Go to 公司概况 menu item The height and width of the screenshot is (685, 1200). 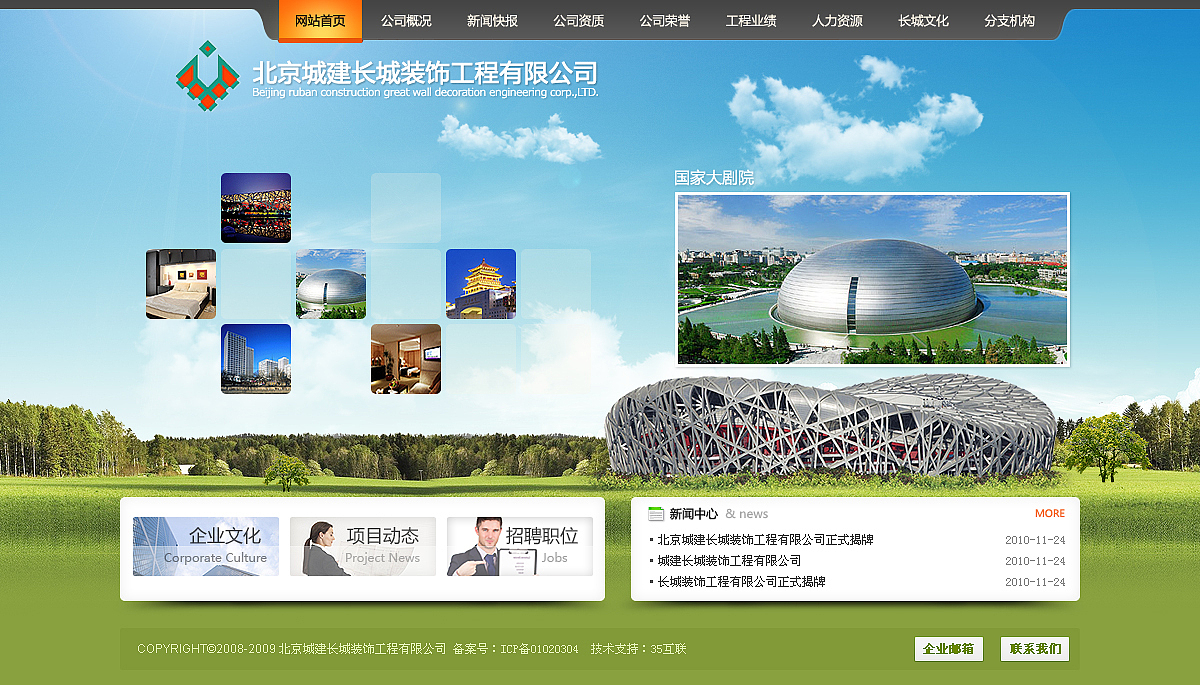pos(406,21)
